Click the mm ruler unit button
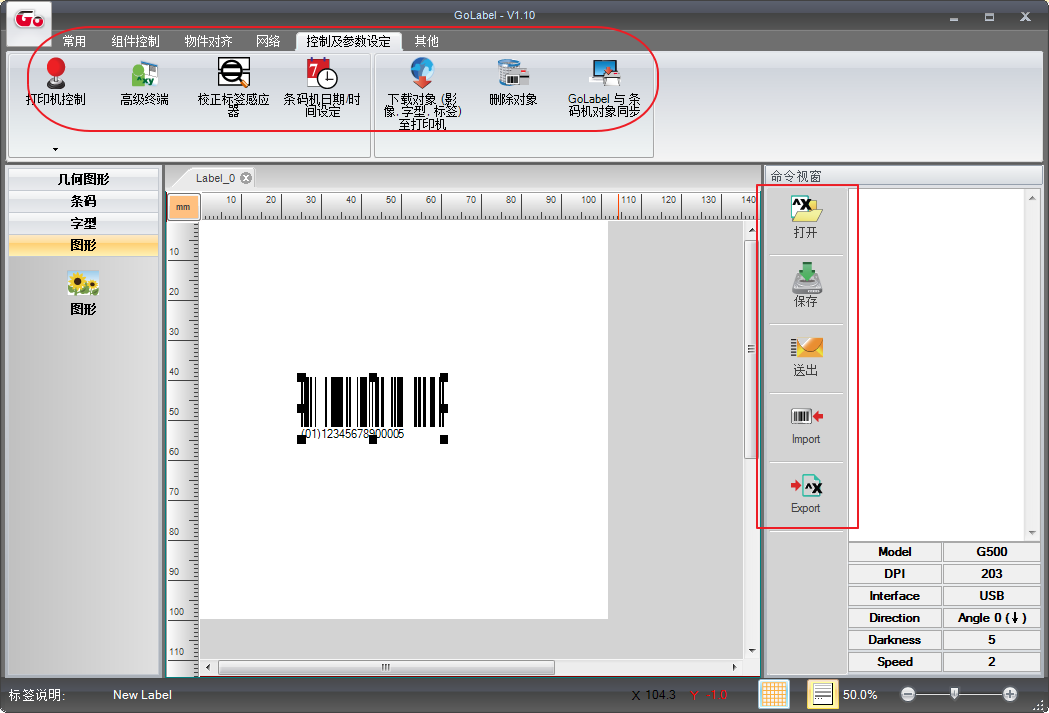 pos(183,207)
